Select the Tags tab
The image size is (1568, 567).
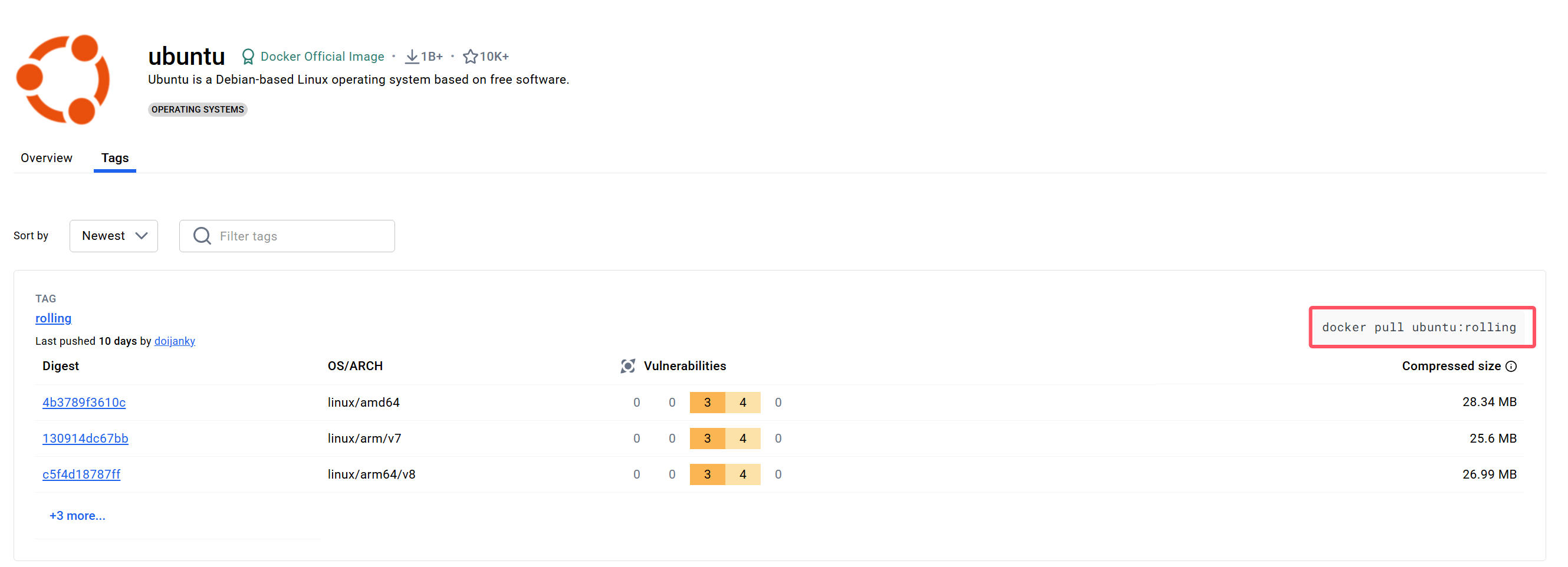[114, 158]
